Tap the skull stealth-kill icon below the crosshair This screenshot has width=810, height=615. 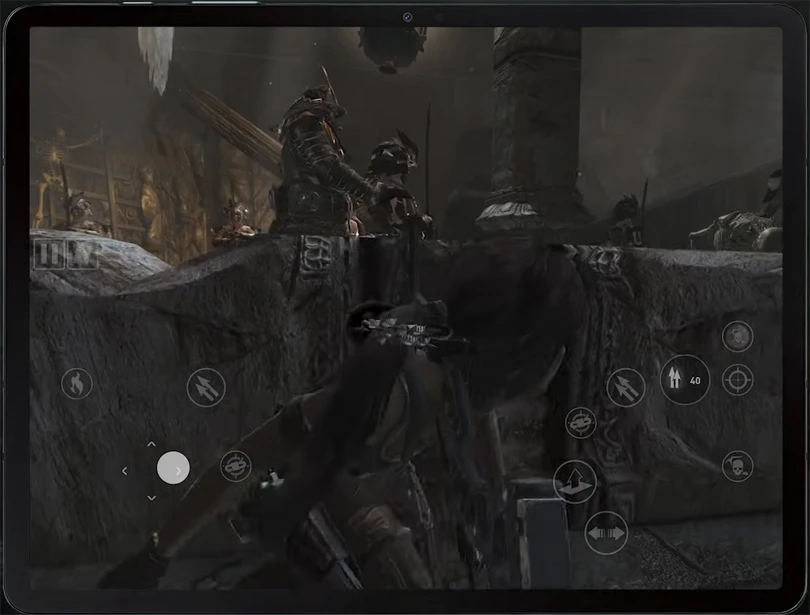point(737,466)
